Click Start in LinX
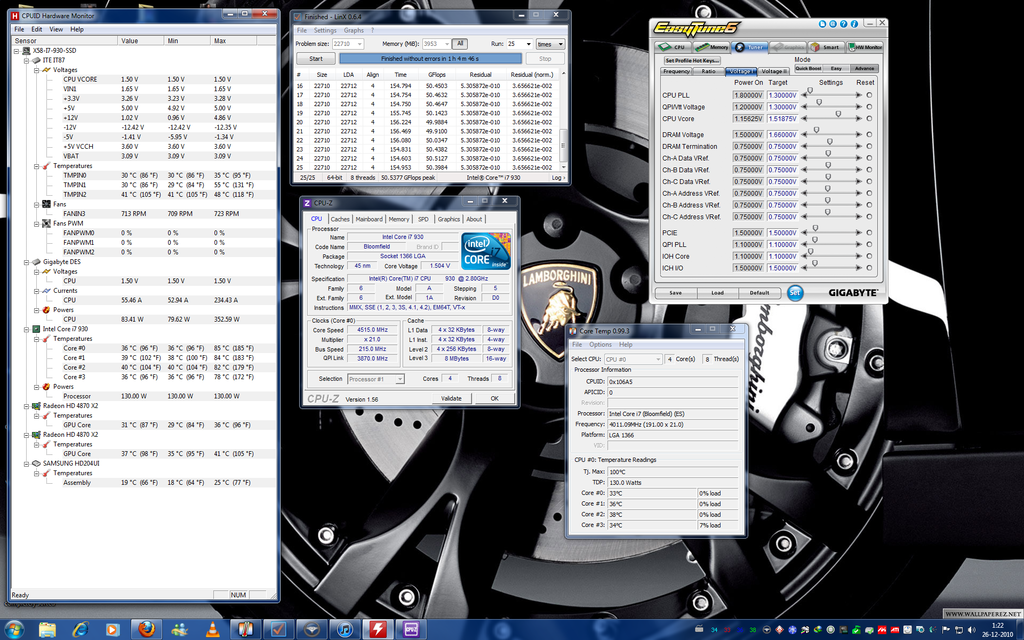1024x640 pixels. click(x=315, y=58)
